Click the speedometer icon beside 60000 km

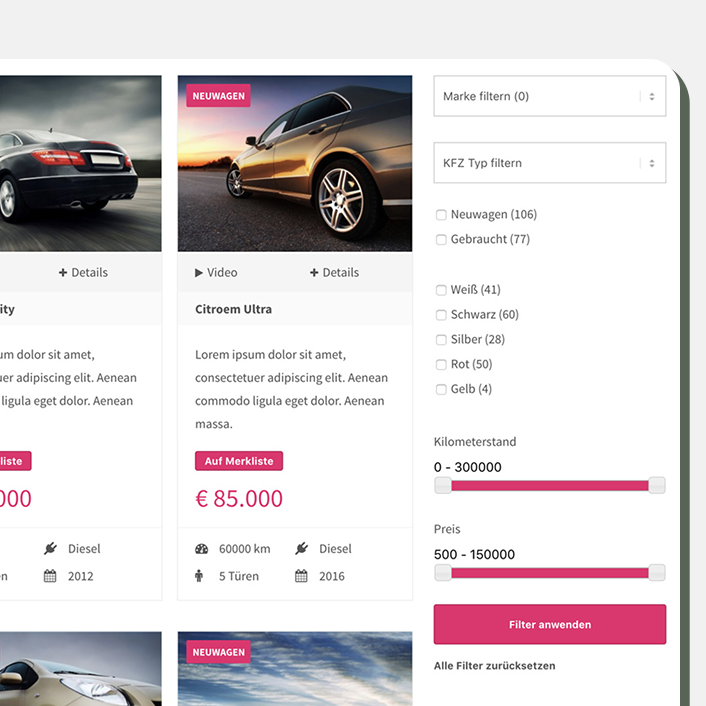tap(201, 549)
